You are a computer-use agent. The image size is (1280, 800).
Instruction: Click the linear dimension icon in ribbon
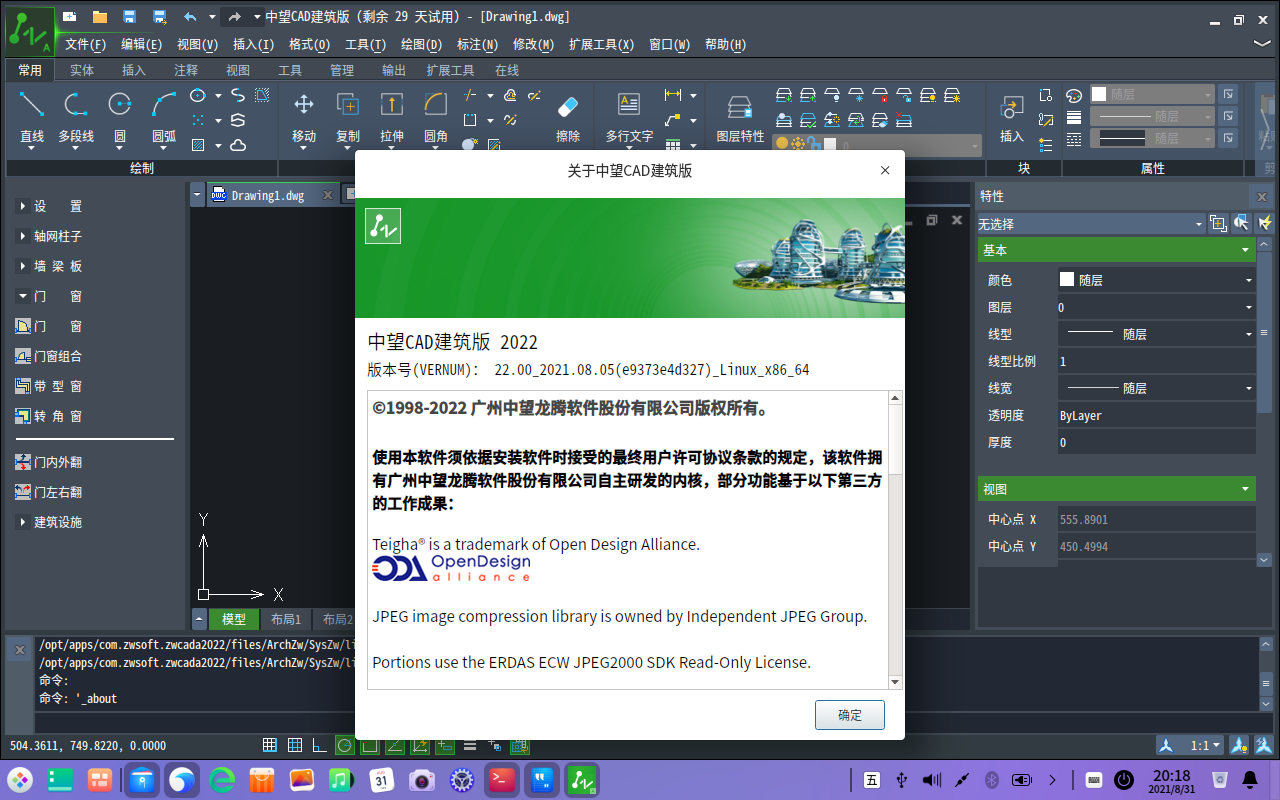coord(673,95)
